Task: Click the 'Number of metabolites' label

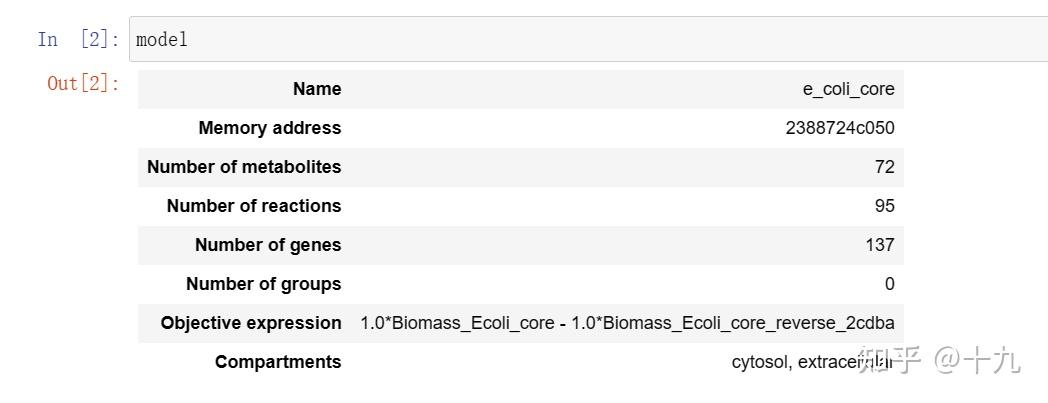Action: click(x=244, y=167)
